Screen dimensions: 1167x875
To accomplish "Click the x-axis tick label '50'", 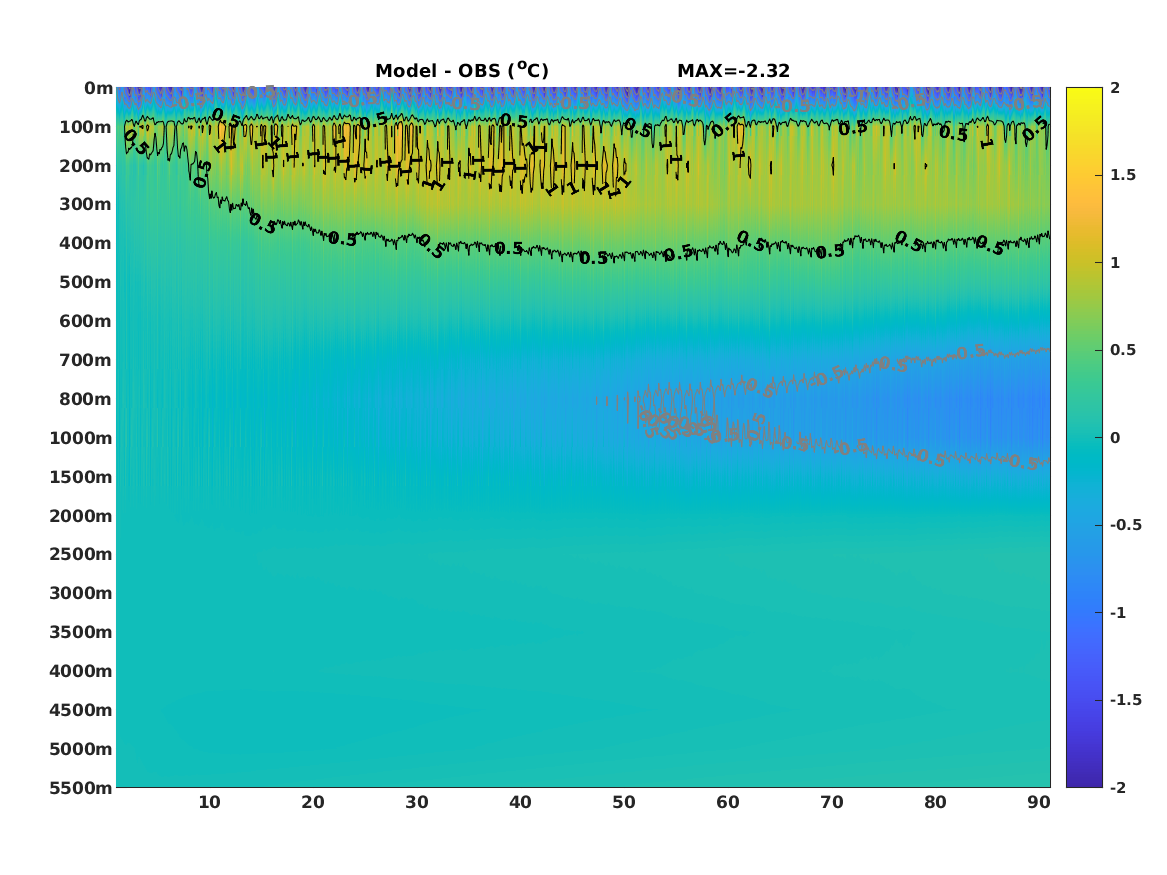I will coord(624,802).
